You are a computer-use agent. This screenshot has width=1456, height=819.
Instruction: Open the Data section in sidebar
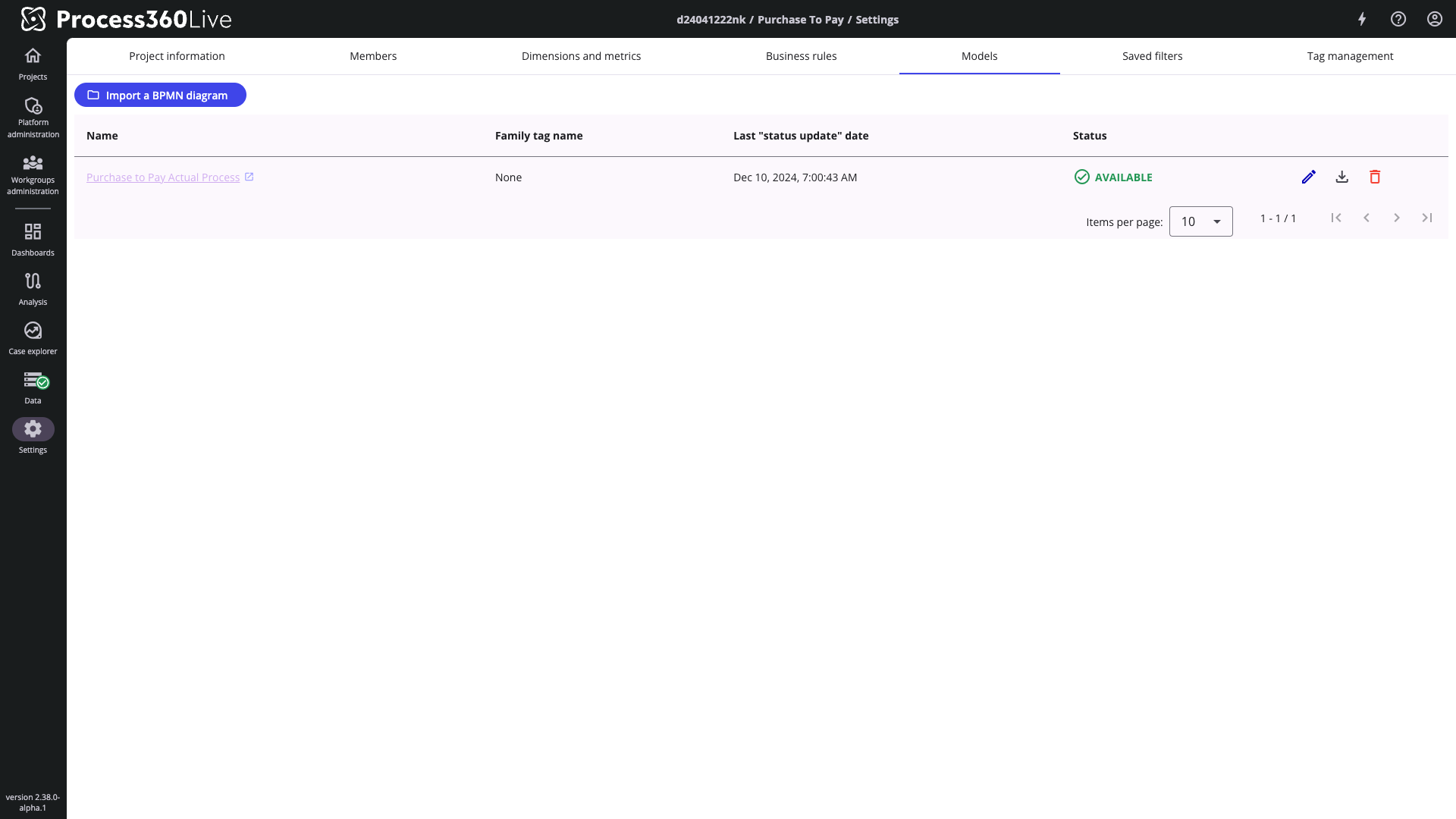tap(33, 387)
